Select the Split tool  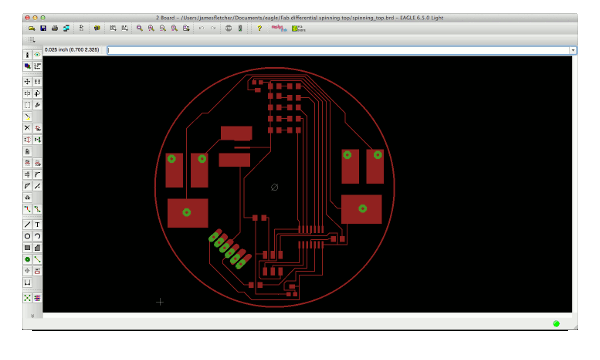[x=27, y=186]
